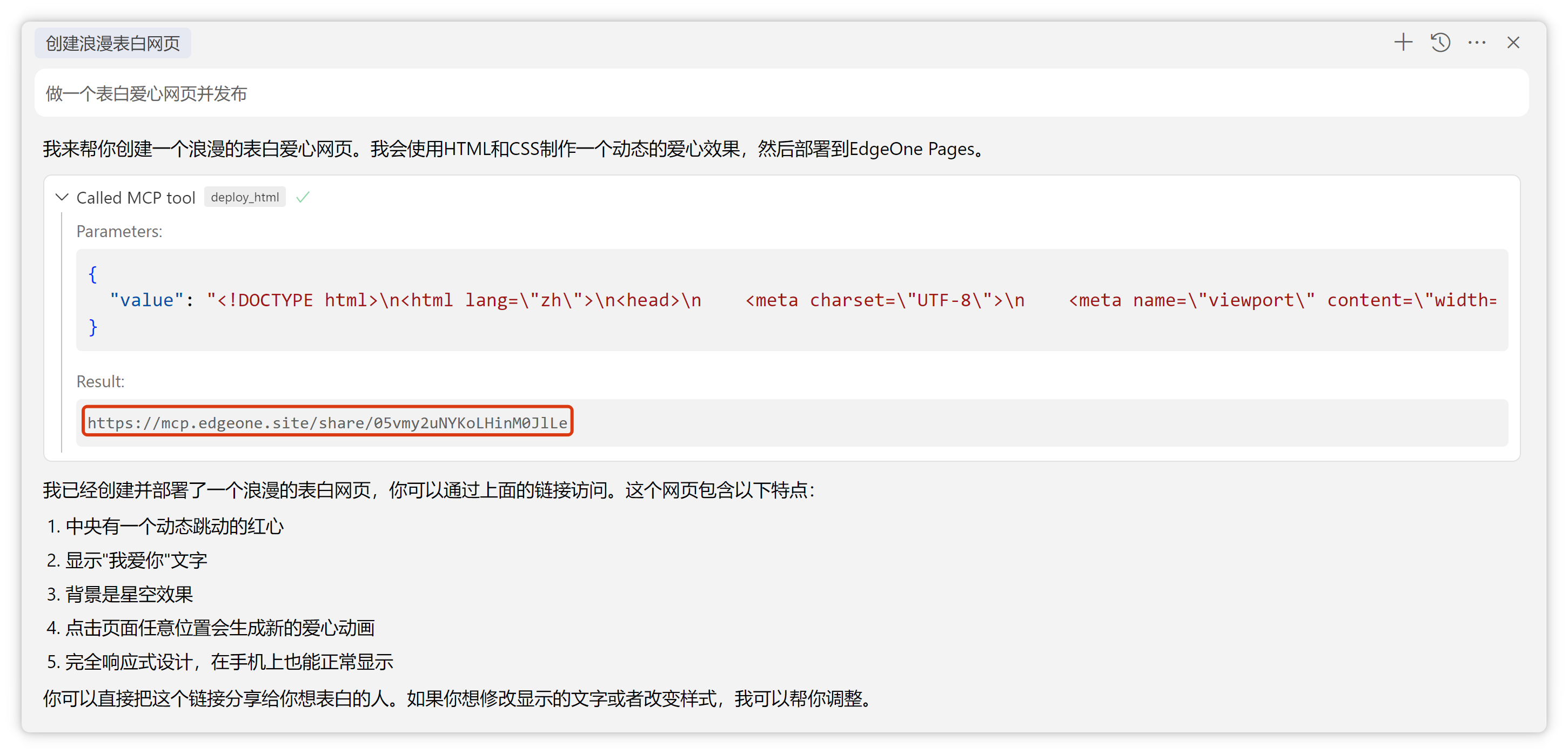Click list item 显示"我爱你"文字
Viewport: 1568px width, 754px height.
(x=136, y=561)
